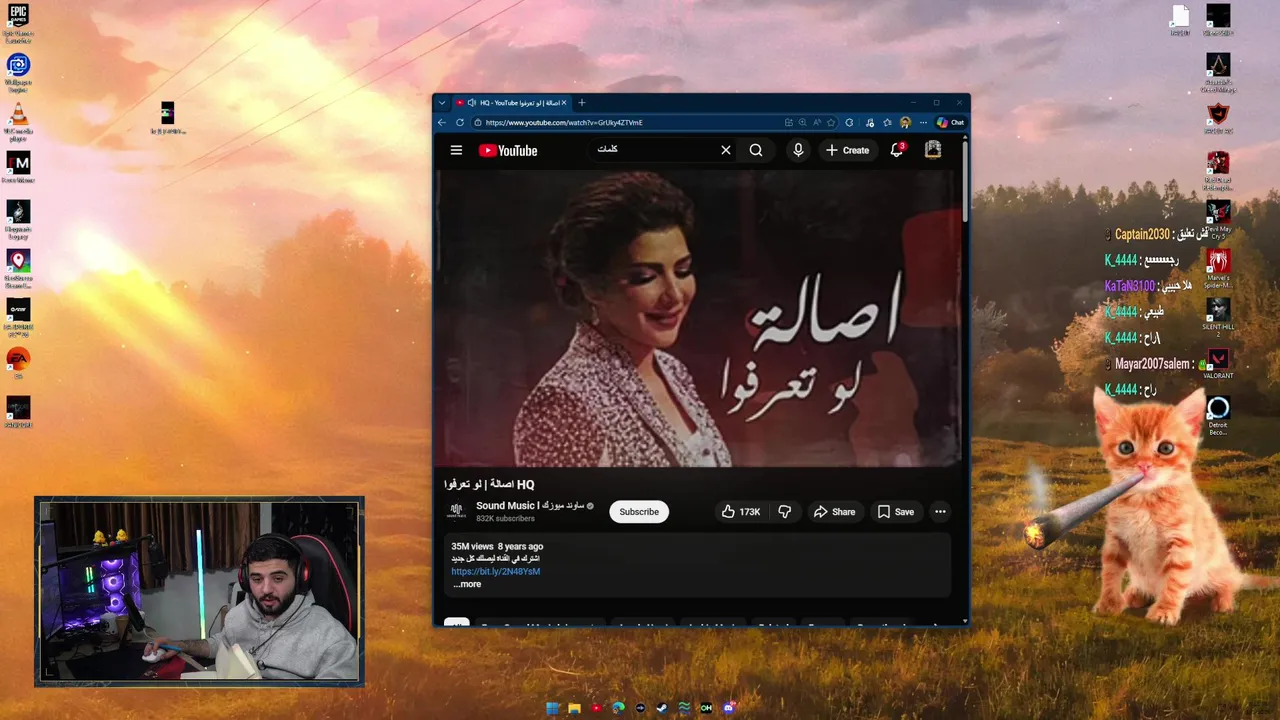Open the YouTube hamburger guide menu
The width and height of the screenshot is (1280, 720).
pos(456,150)
